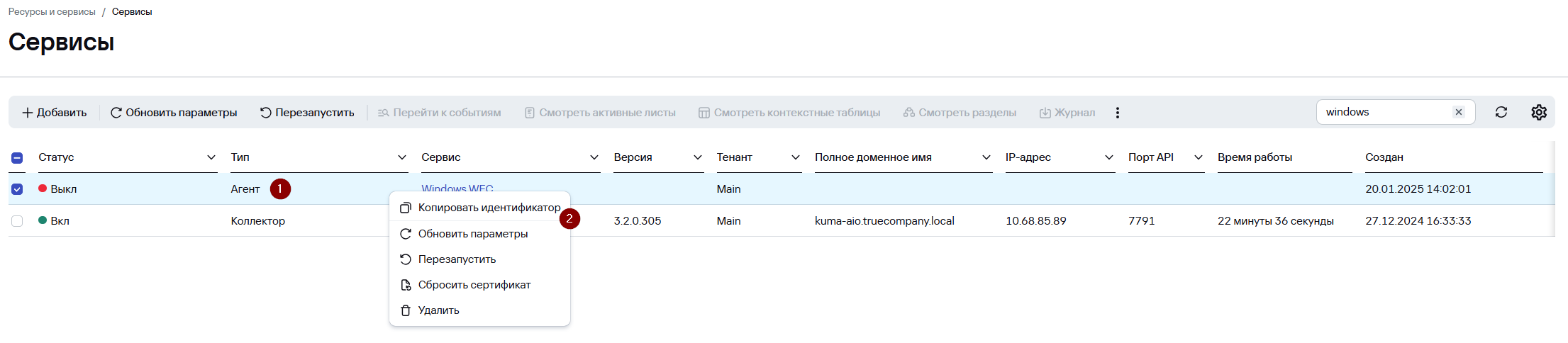1568x343 pixels.
Task: Uncheck the Агент row checkbox
Action: tap(17, 189)
